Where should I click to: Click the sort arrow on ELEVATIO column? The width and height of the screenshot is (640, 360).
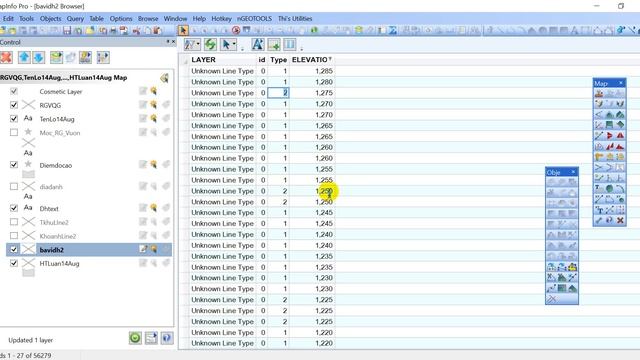(x=330, y=59)
